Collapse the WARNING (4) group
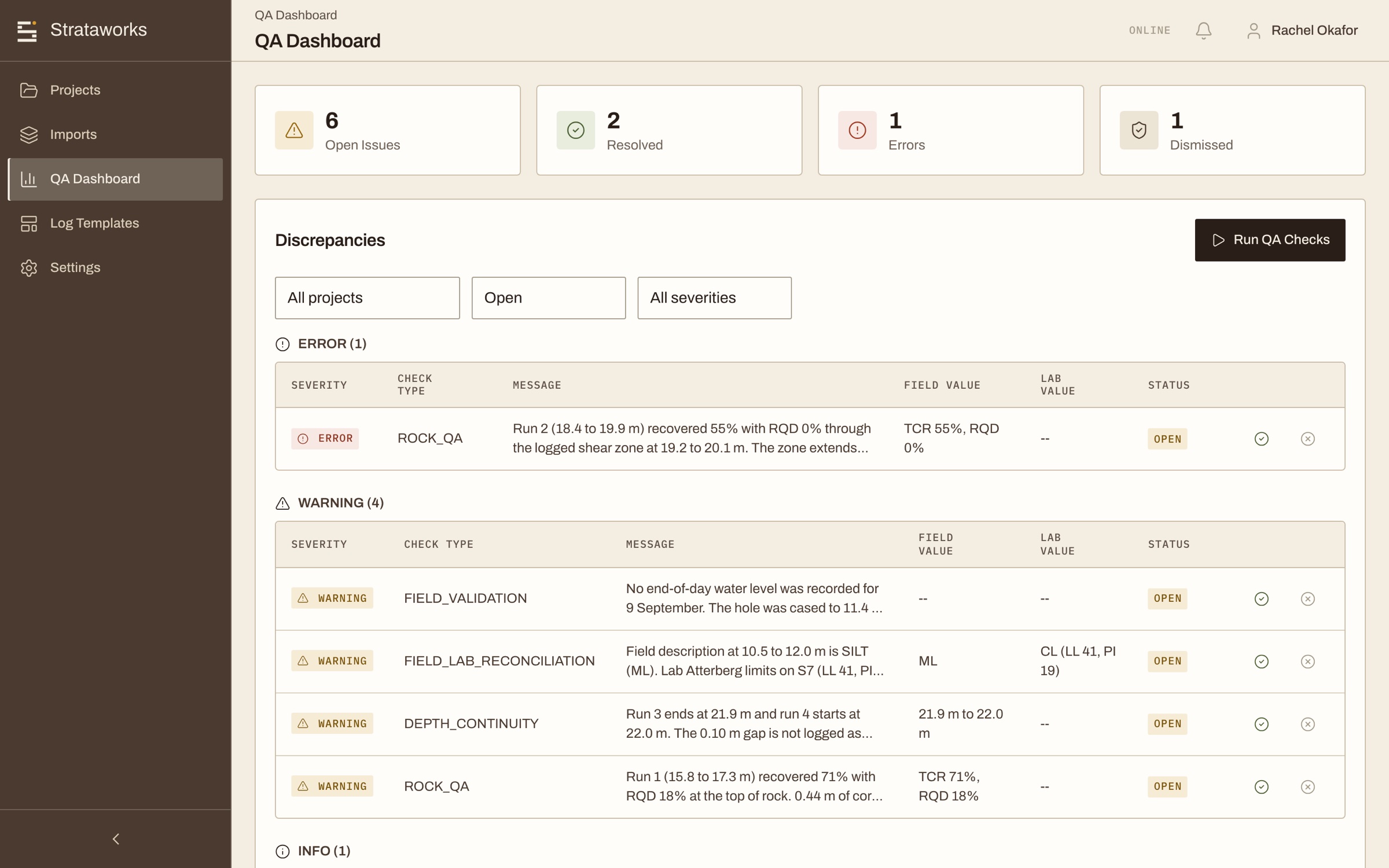Screen dimensions: 1389x868 pos(330,503)
